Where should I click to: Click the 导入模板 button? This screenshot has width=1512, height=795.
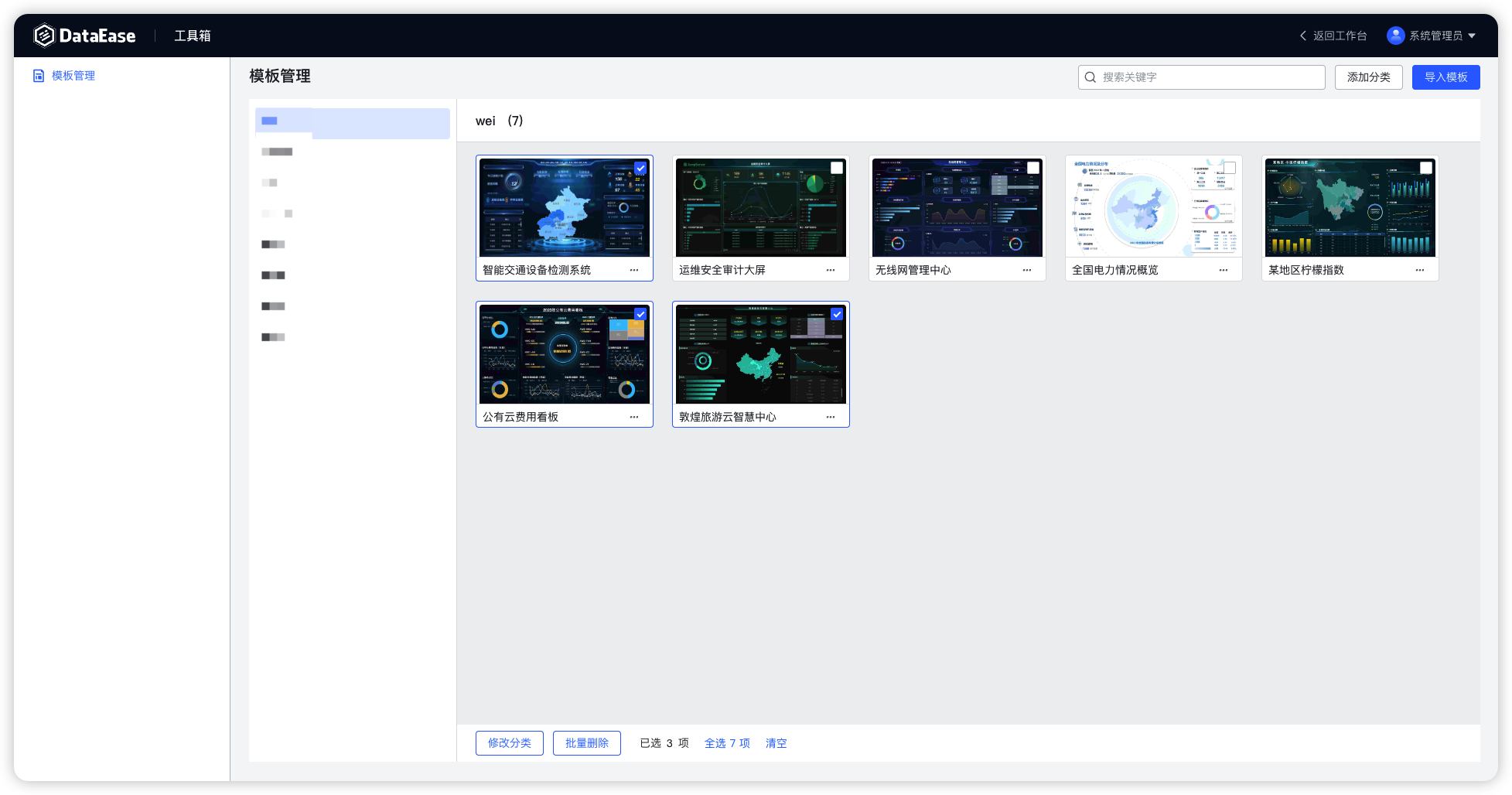click(x=1445, y=77)
